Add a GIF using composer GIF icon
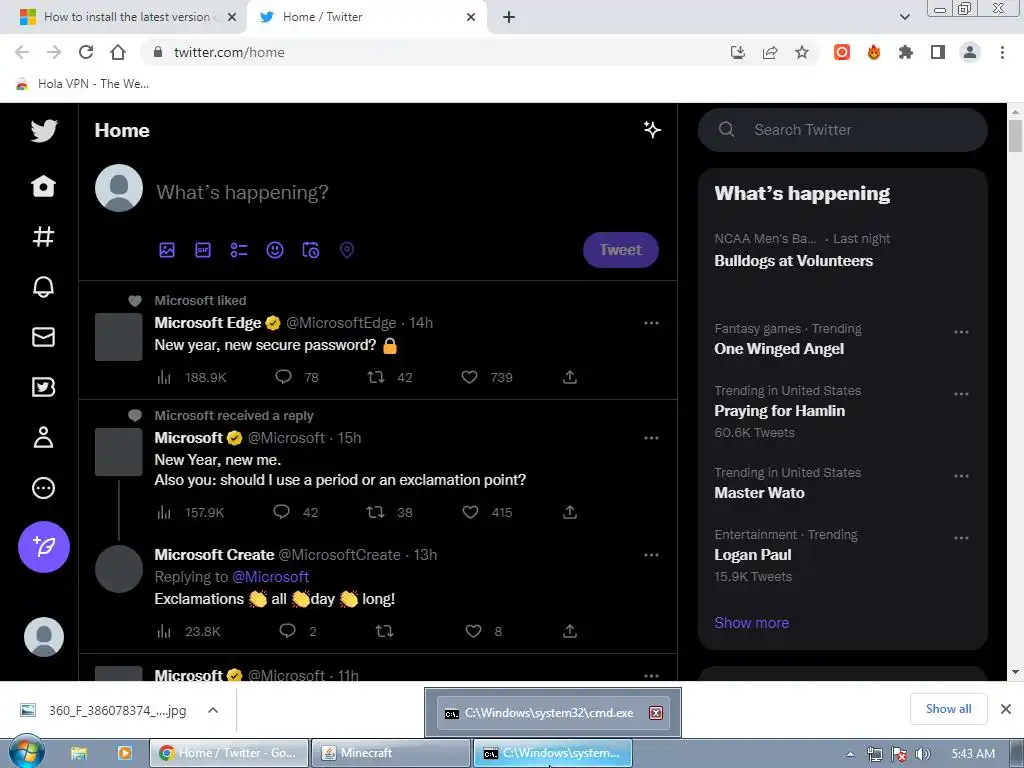This screenshot has height=768, width=1024. [203, 250]
